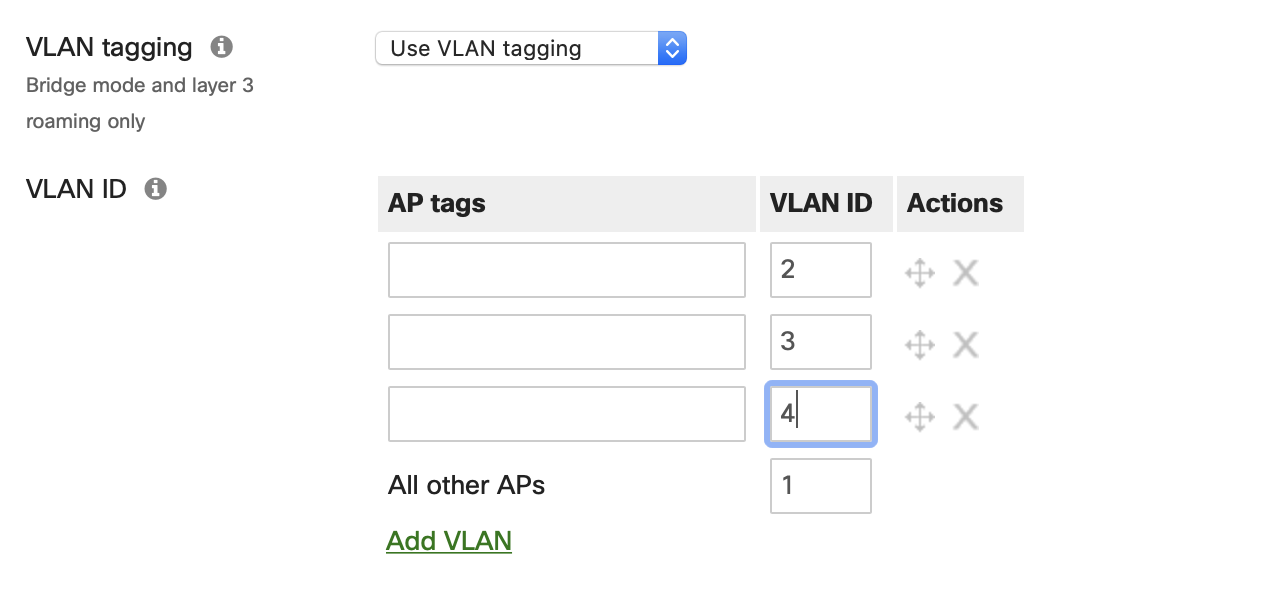Remove the VLAN 4 row
This screenshot has width=1274, height=596.
pyautogui.click(x=964, y=416)
